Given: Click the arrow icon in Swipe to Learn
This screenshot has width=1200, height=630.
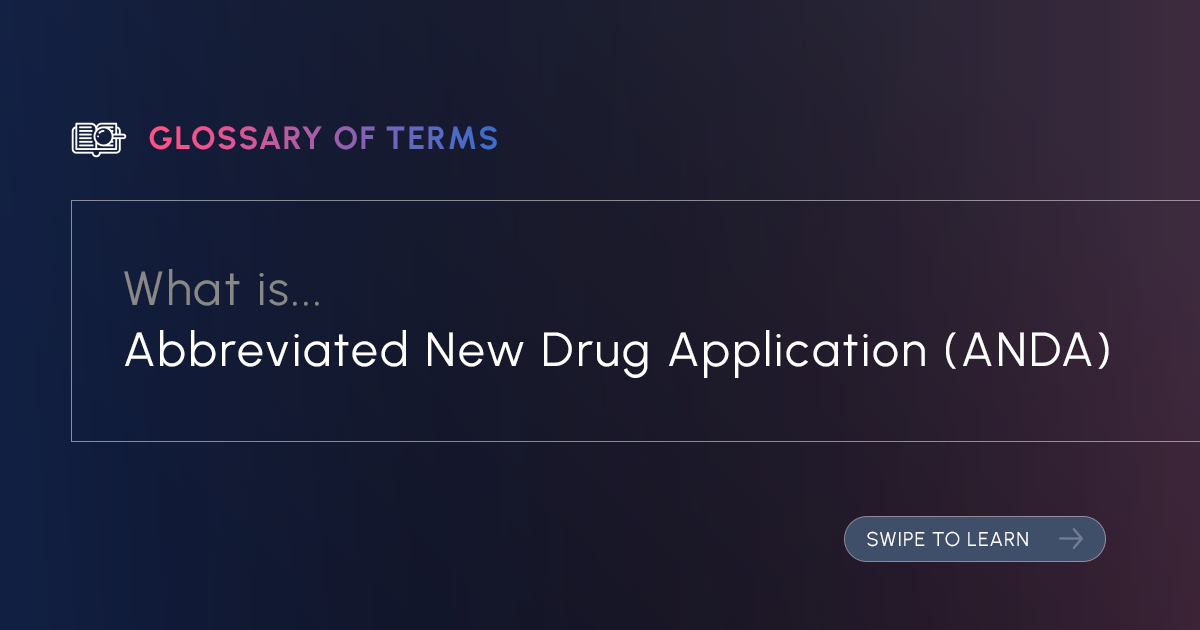Looking at the screenshot, I should tap(1071, 539).
